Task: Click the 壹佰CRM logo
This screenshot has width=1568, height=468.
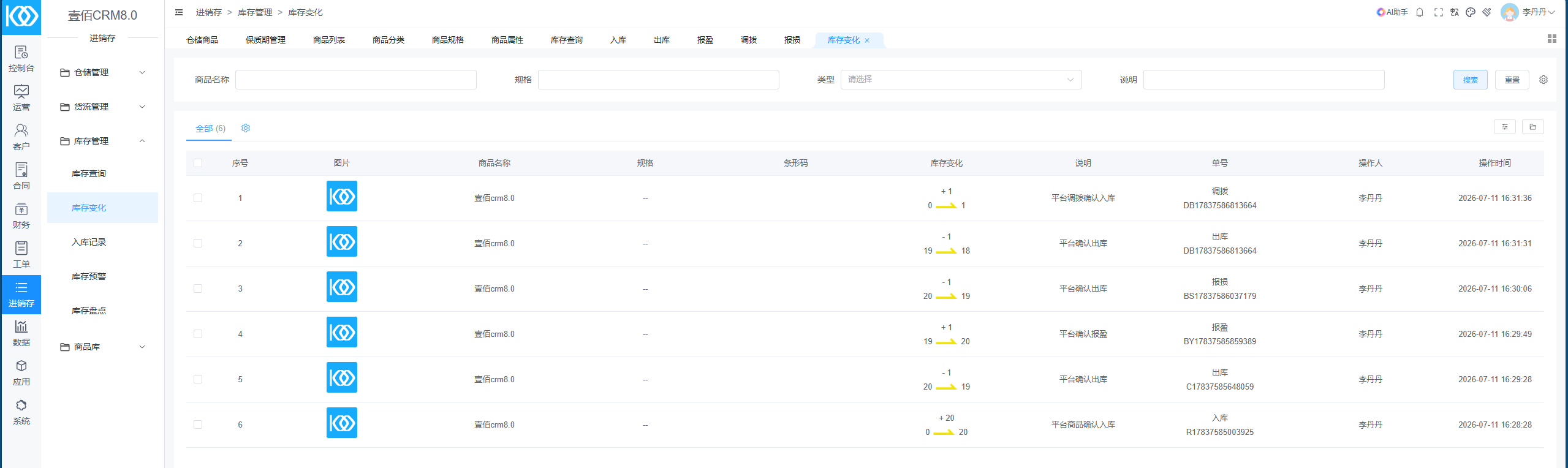Action: click(x=21, y=17)
